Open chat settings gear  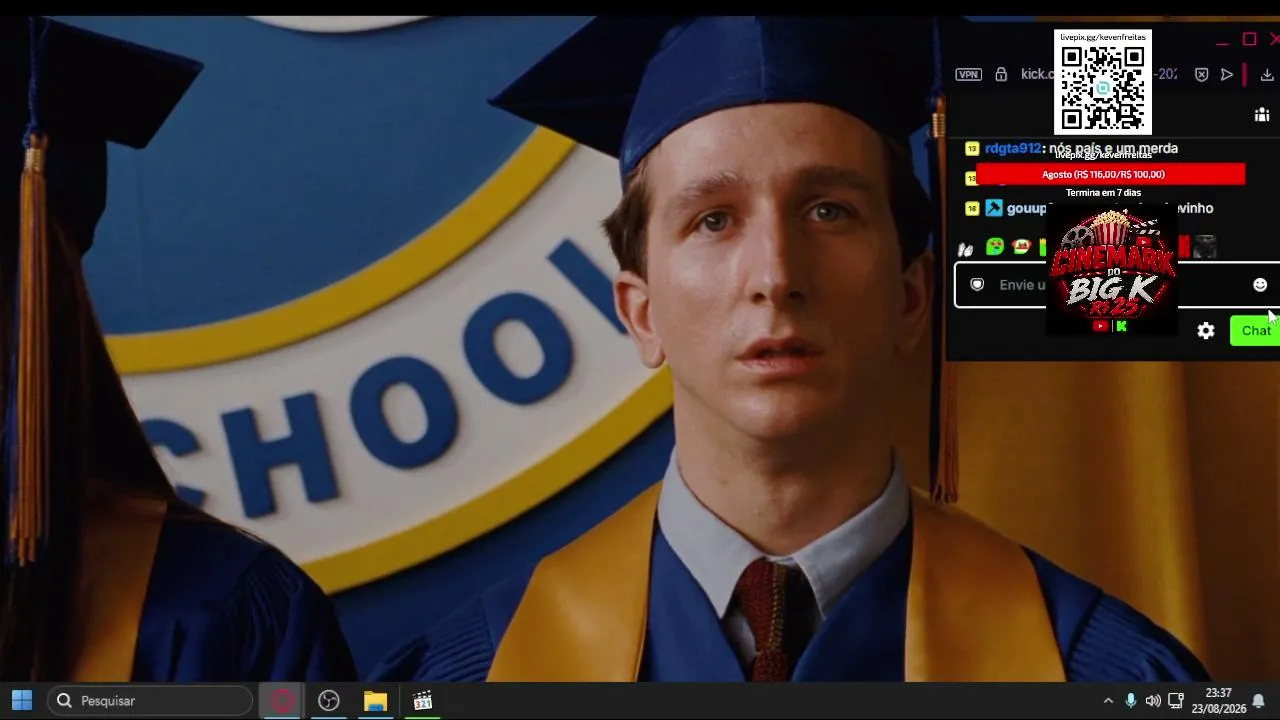click(1206, 331)
